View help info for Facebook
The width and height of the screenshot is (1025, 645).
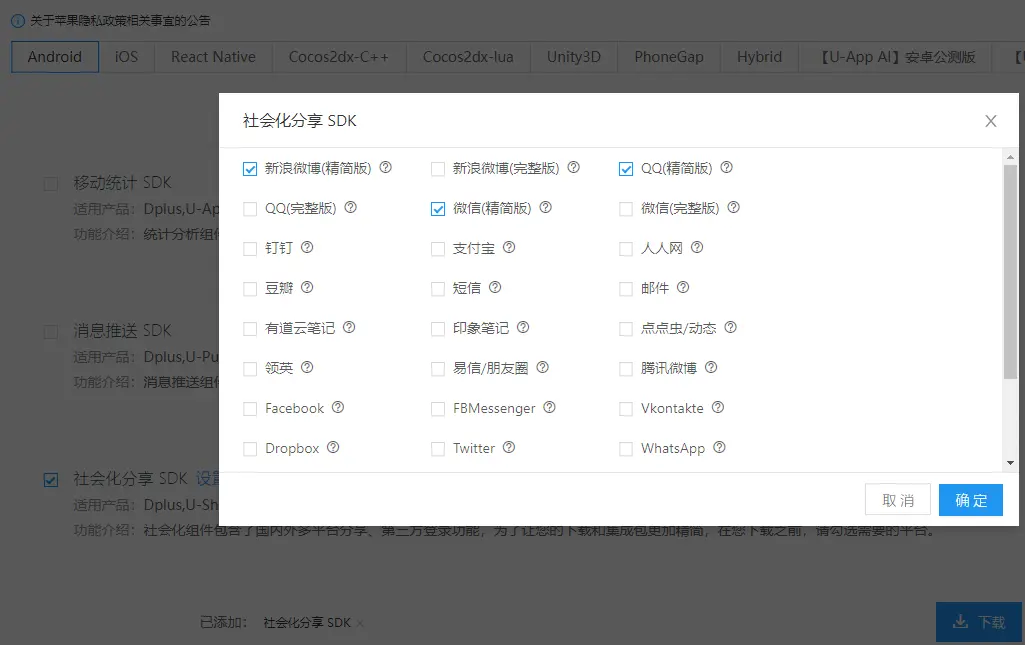(337, 407)
